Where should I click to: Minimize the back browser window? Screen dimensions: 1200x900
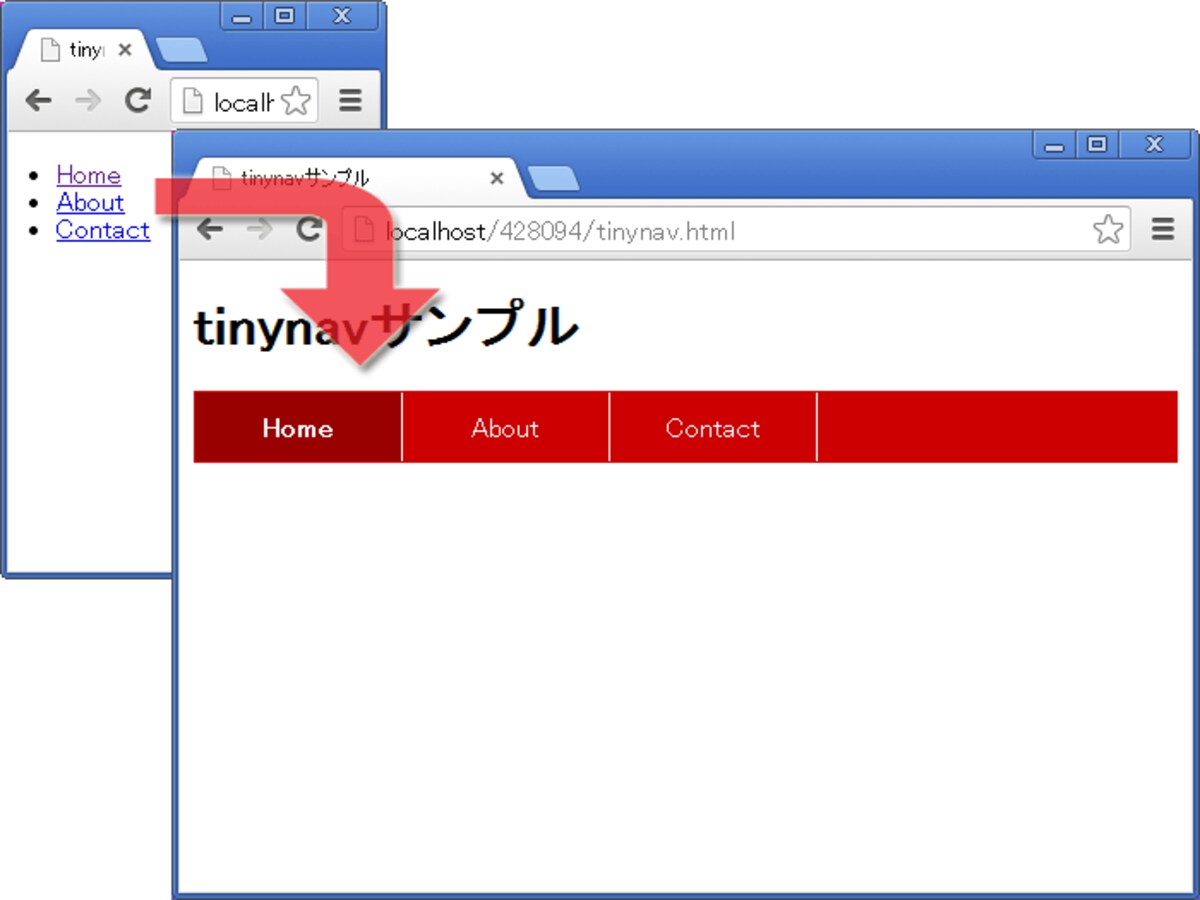(x=241, y=16)
